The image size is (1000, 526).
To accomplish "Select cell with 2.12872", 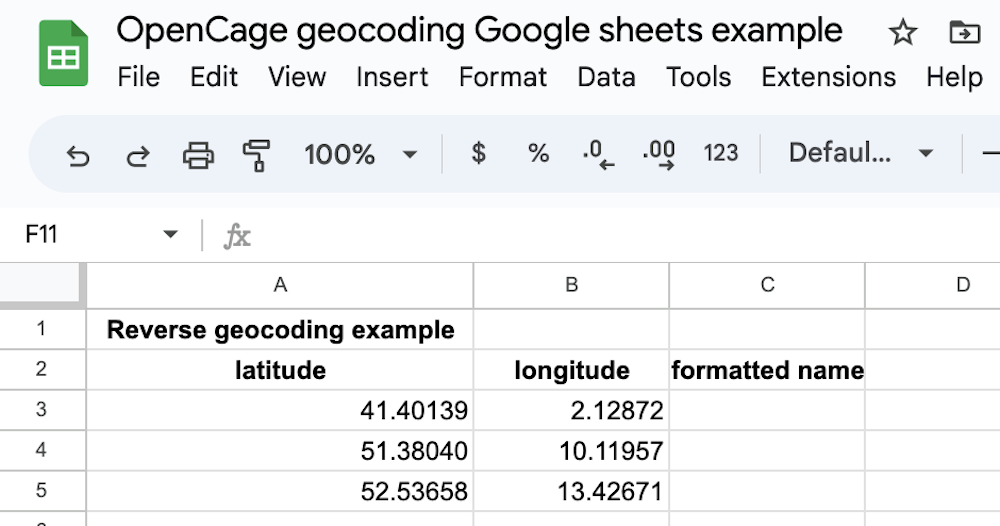I will pos(571,410).
